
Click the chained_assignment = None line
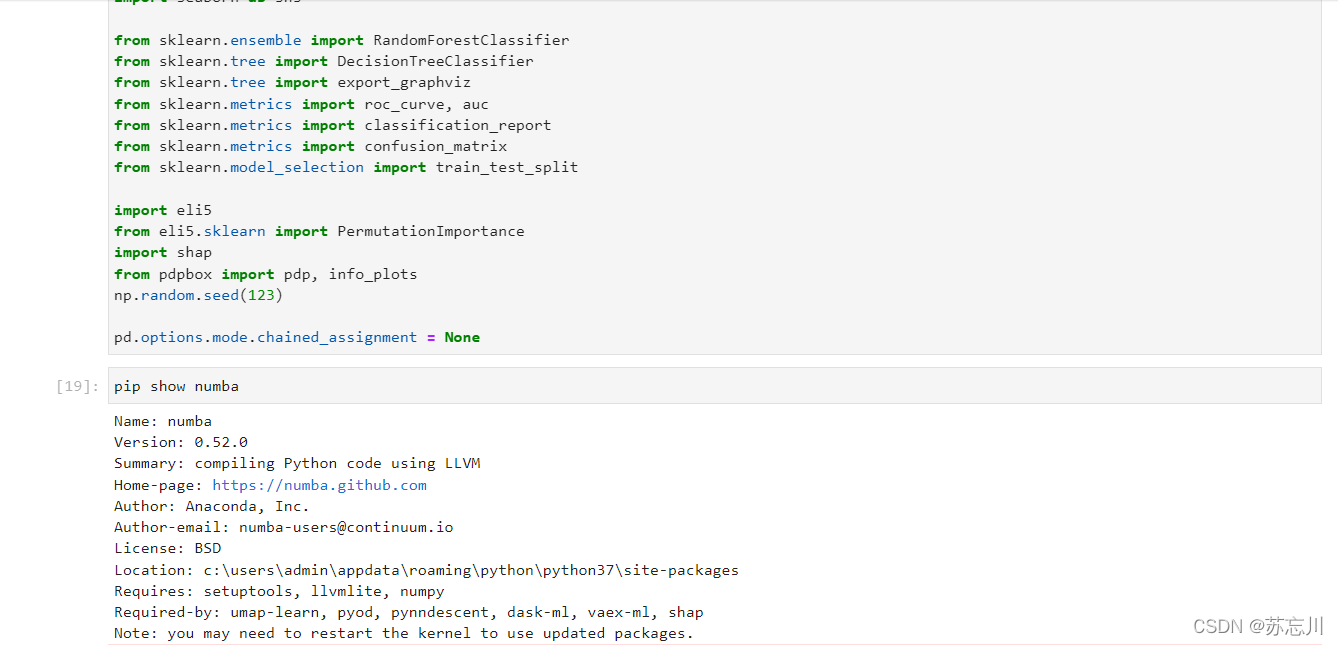click(297, 337)
